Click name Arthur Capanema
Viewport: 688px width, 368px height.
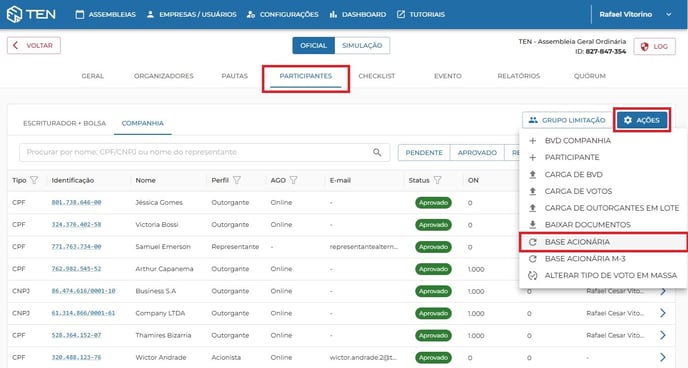[x=165, y=269]
